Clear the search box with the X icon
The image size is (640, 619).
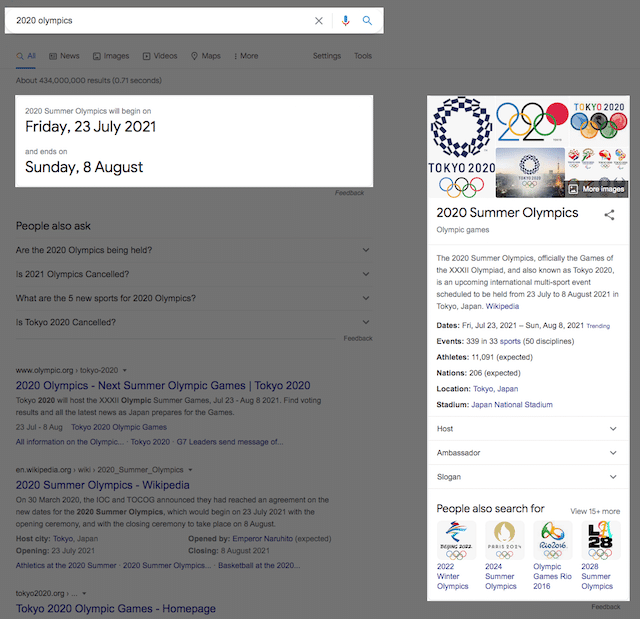pos(319,20)
